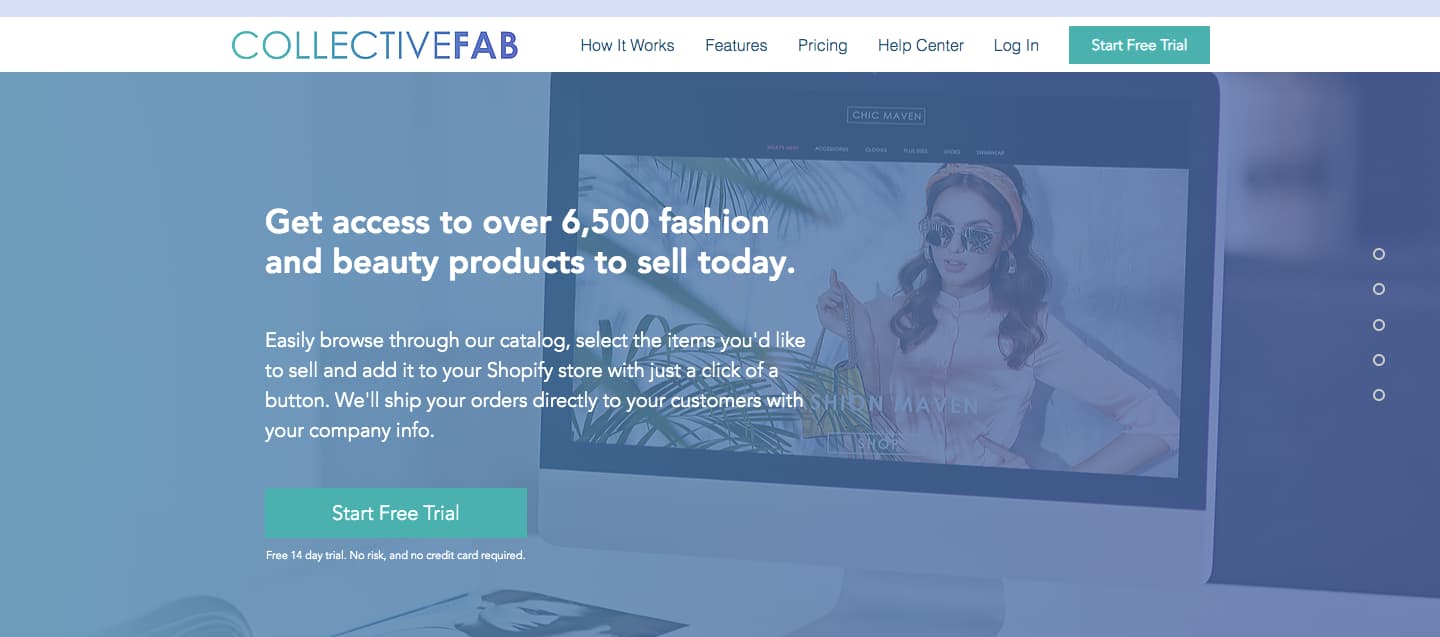The width and height of the screenshot is (1440, 637).
Task: Click the Fashion Maven text on the monitor
Action: 893,405
